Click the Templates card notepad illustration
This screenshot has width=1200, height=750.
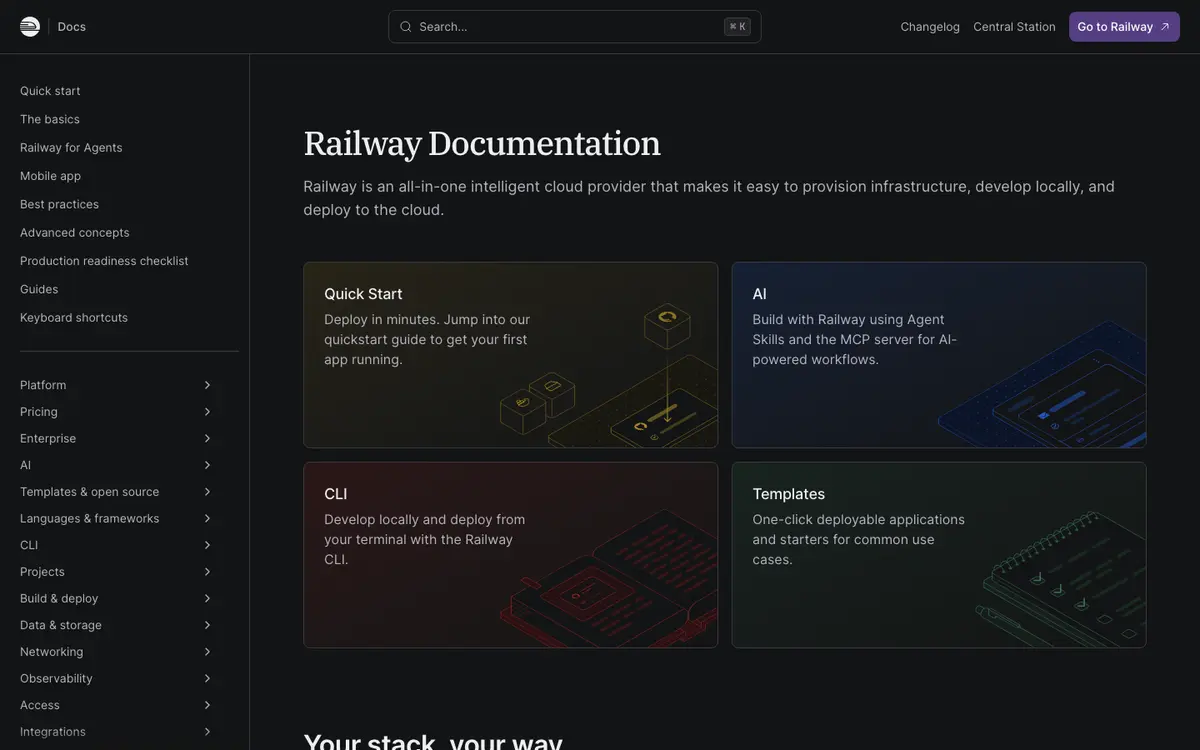[1060, 580]
